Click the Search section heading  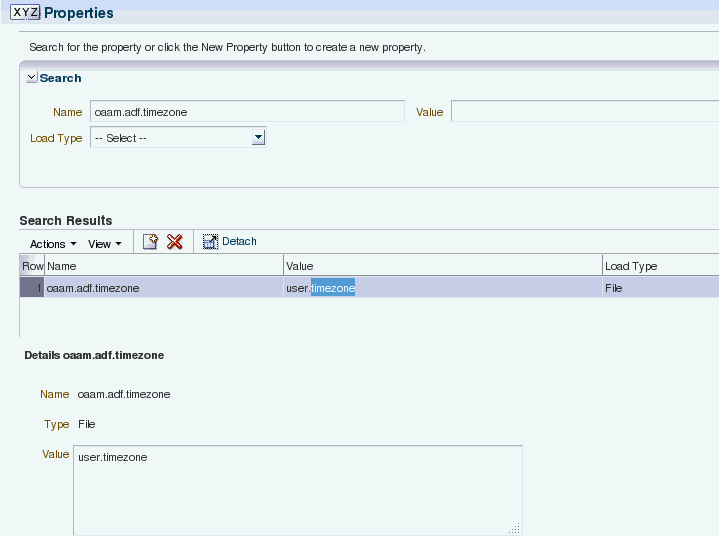pos(61,78)
